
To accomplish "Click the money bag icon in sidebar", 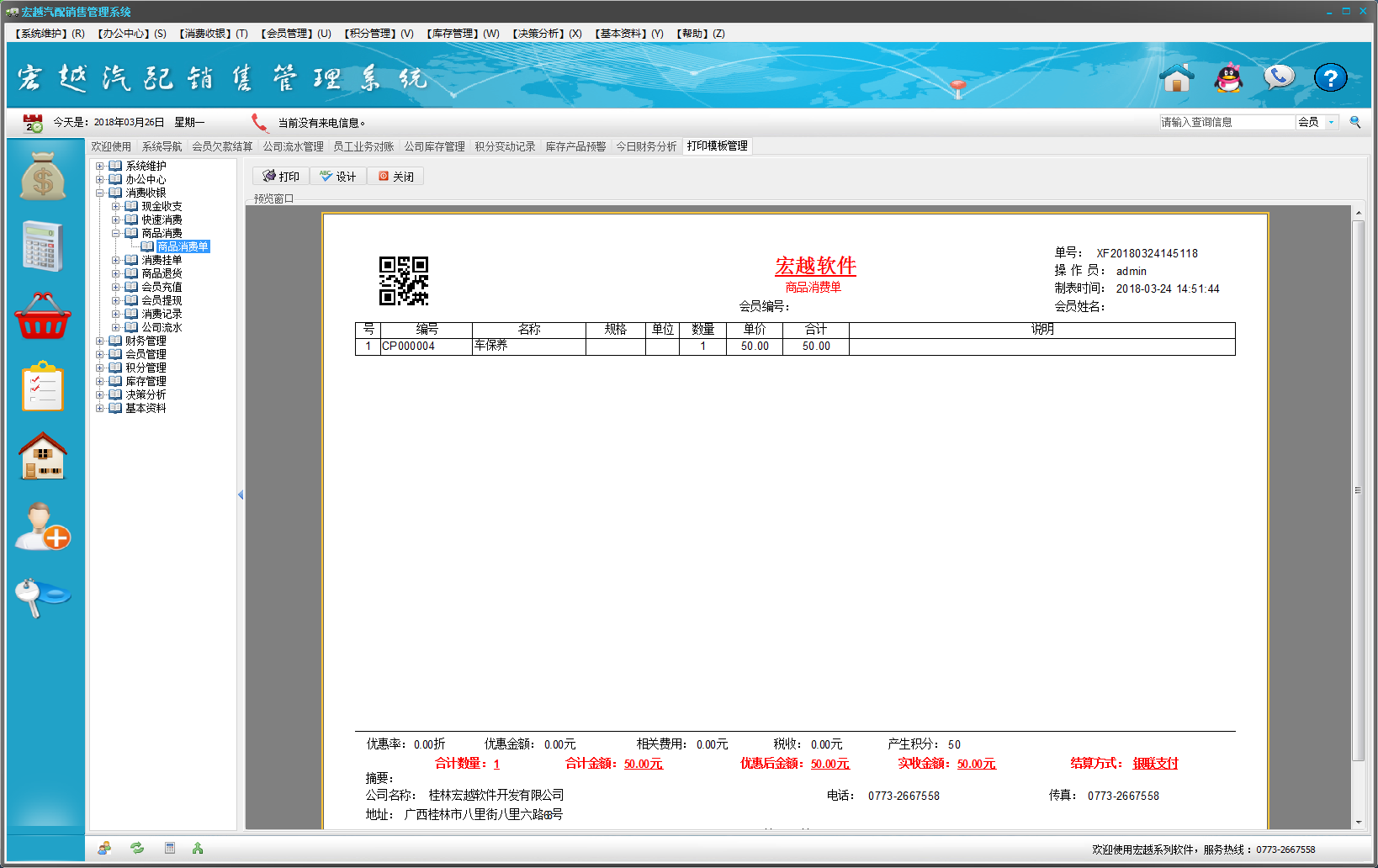I will click(43, 176).
